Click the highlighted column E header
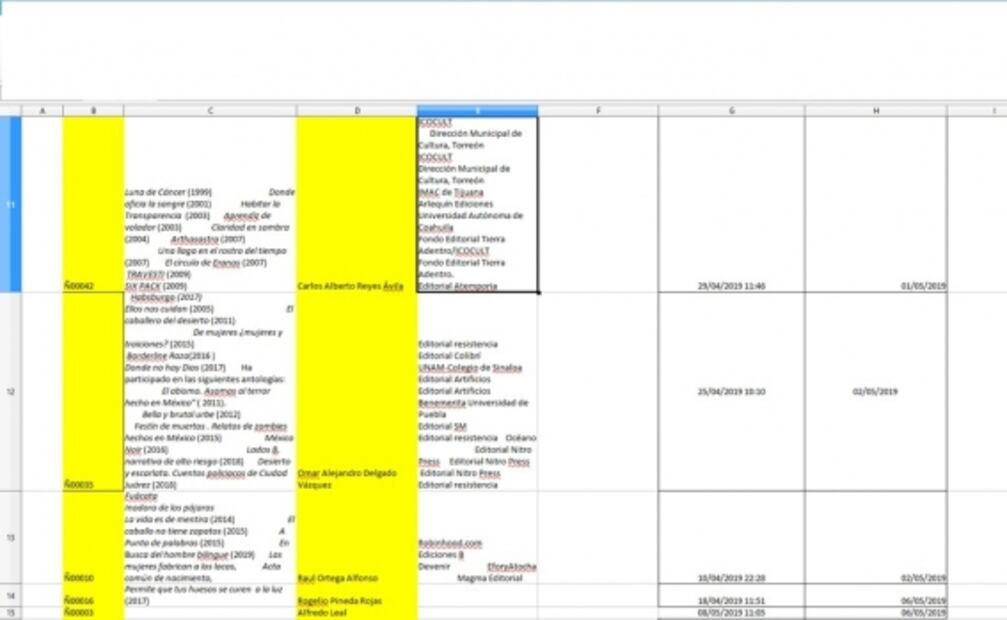This screenshot has width=1007, height=620. pos(477,111)
